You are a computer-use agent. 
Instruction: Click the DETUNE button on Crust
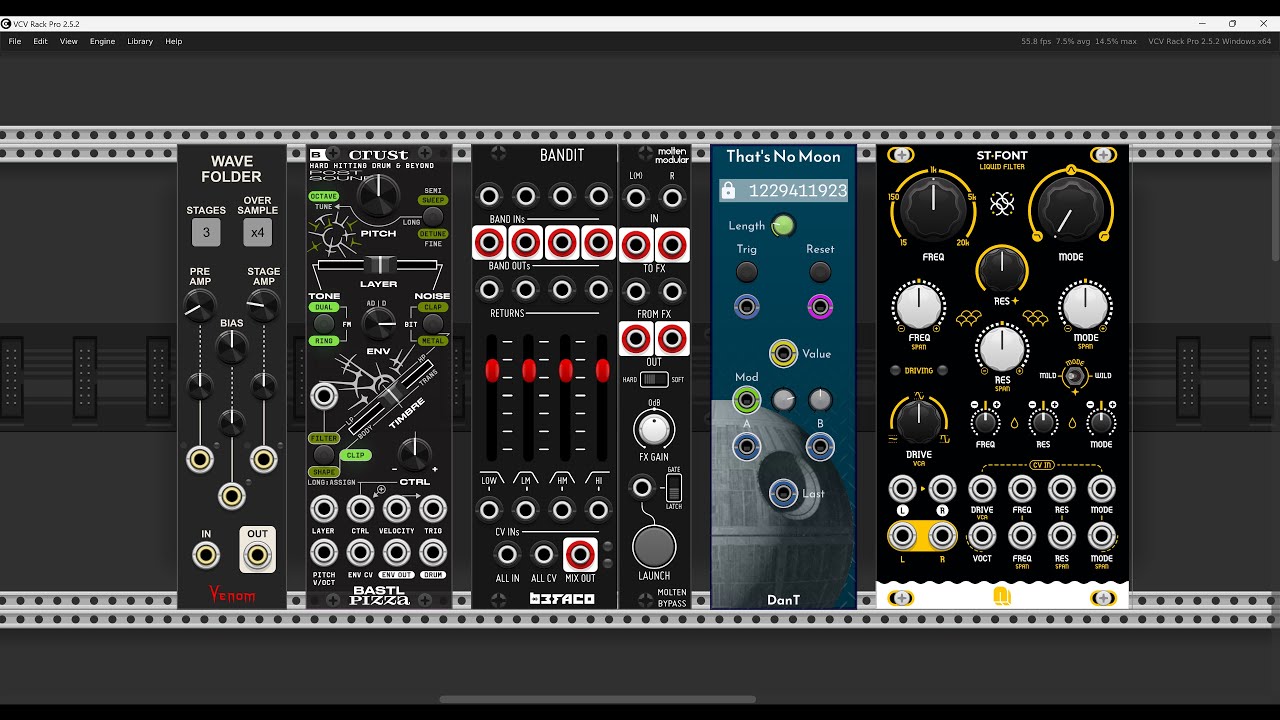coord(433,233)
